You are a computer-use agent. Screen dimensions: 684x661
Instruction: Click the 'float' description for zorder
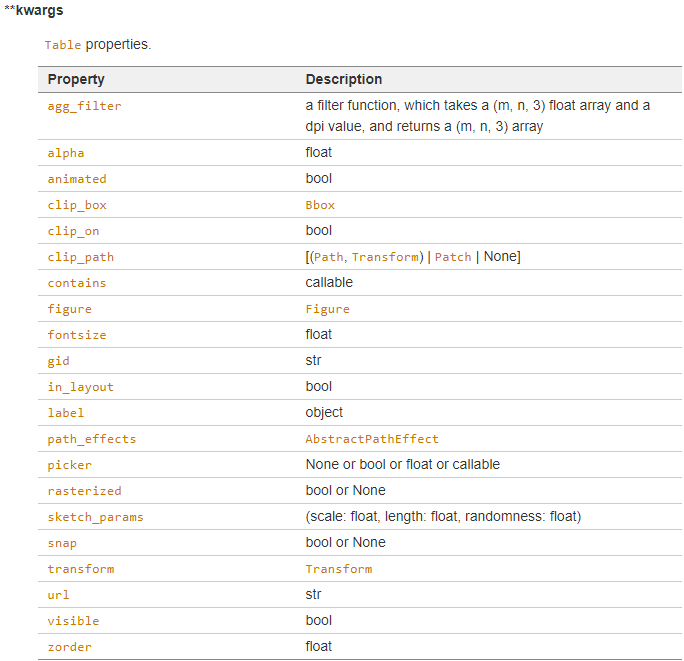coord(318,647)
